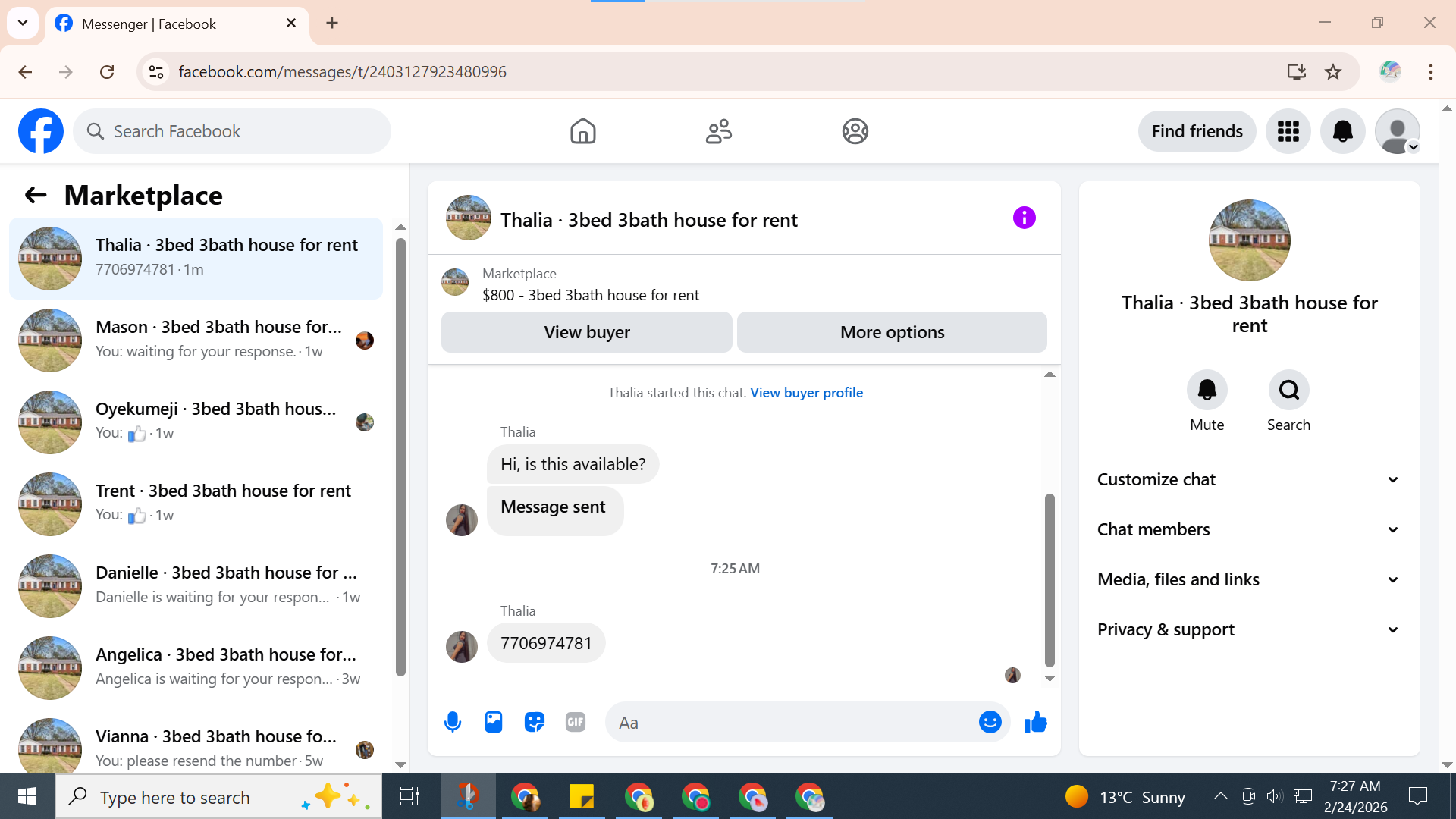Attach a photo with the image icon

pyautogui.click(x=494, y=722)
